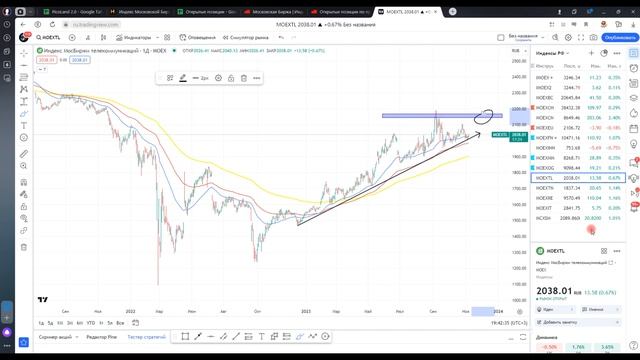Expand the Stock Screener dropdown arrow
This screenshot has width=640, height=360.
tap(77, 337)
